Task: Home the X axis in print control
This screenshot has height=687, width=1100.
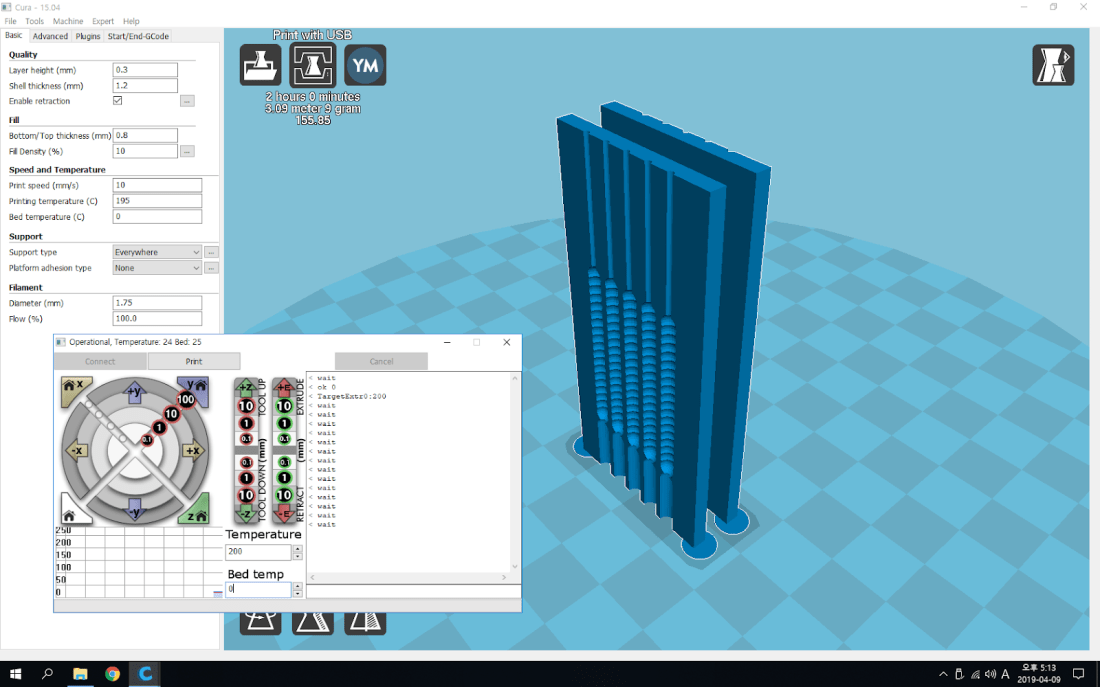Action: tap(76, 391)
